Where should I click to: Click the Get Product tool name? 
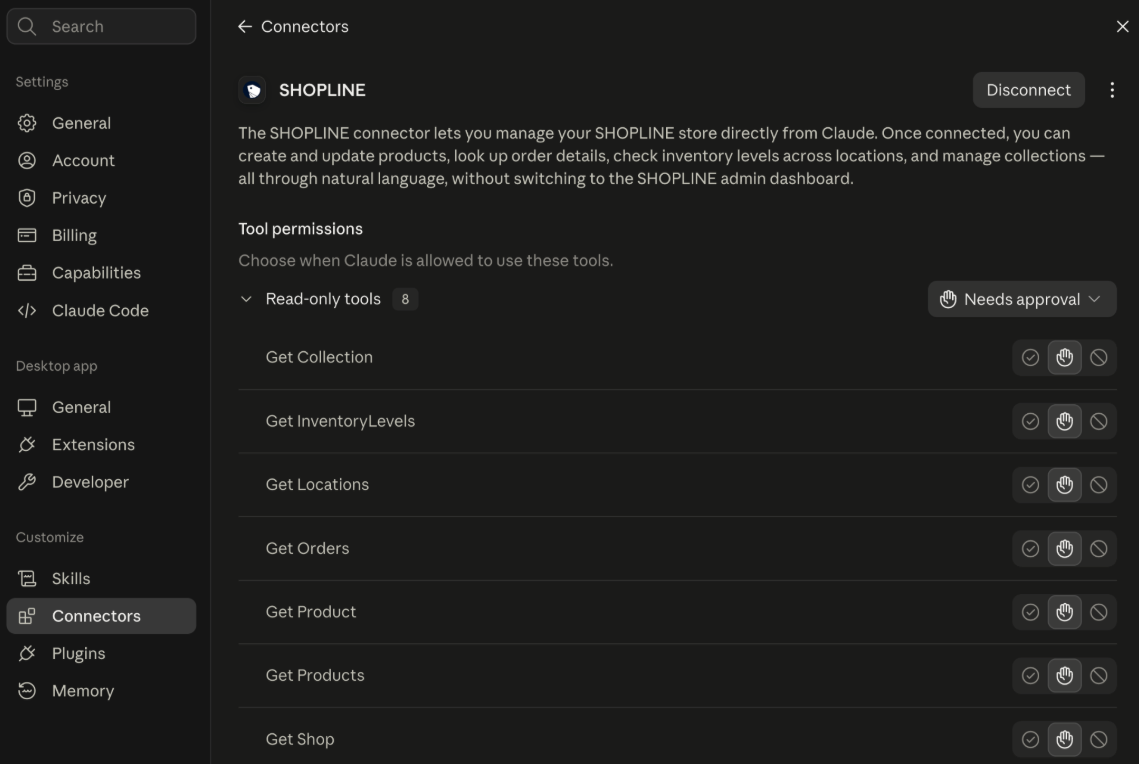311,612
